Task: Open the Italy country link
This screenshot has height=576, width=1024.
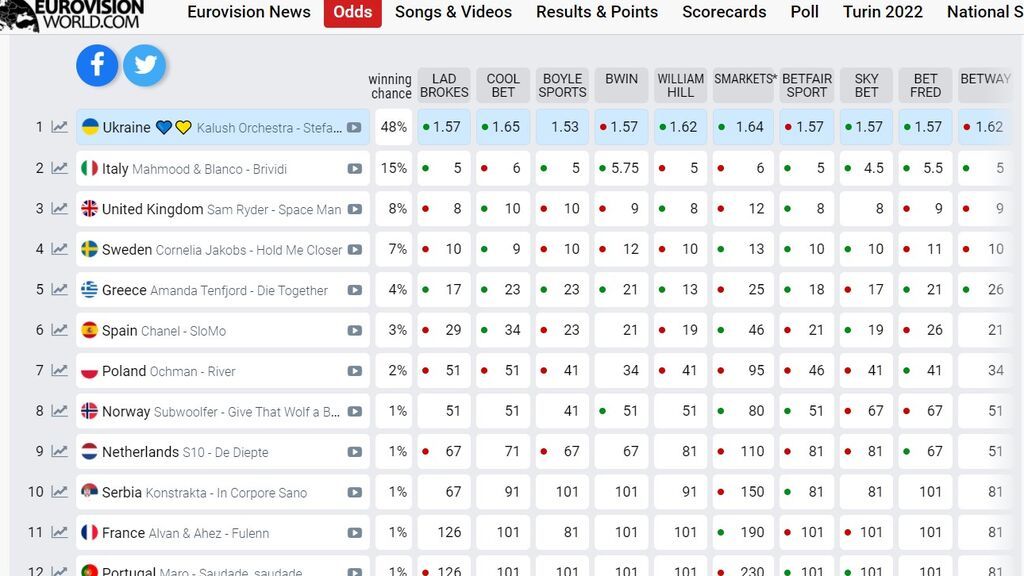Action: tap(115, 168)
